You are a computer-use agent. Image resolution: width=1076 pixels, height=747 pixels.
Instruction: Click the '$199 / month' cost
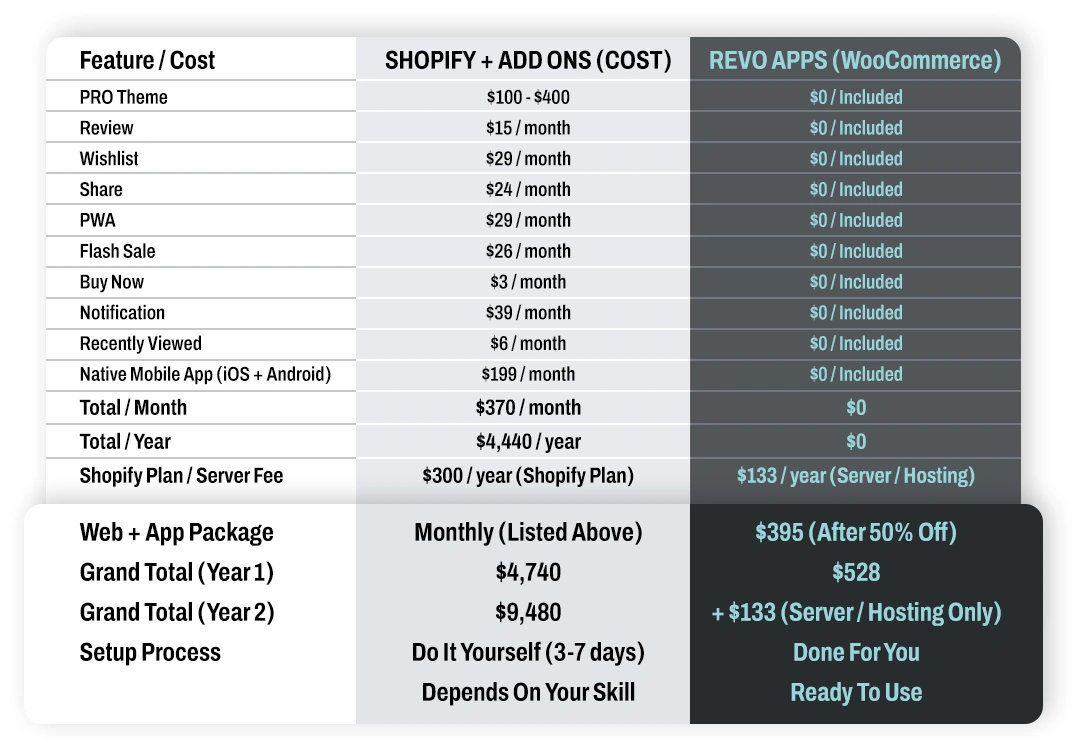pyautogui.click(x=528, y=375)
